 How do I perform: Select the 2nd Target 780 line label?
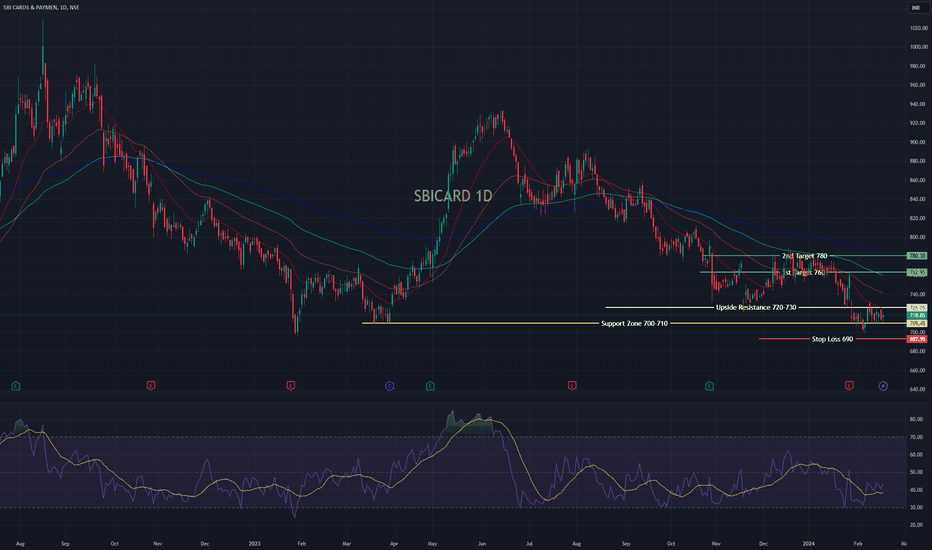click(804, 256)
